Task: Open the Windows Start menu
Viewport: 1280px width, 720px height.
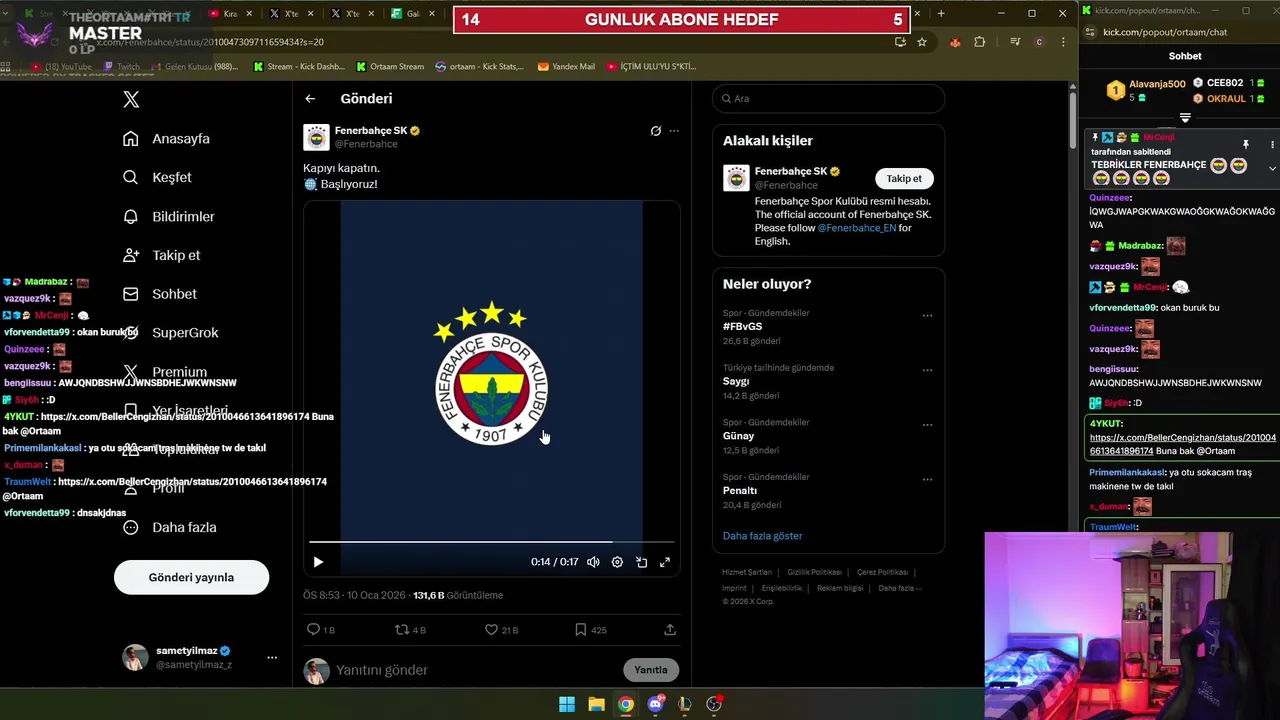Action: 567,704
